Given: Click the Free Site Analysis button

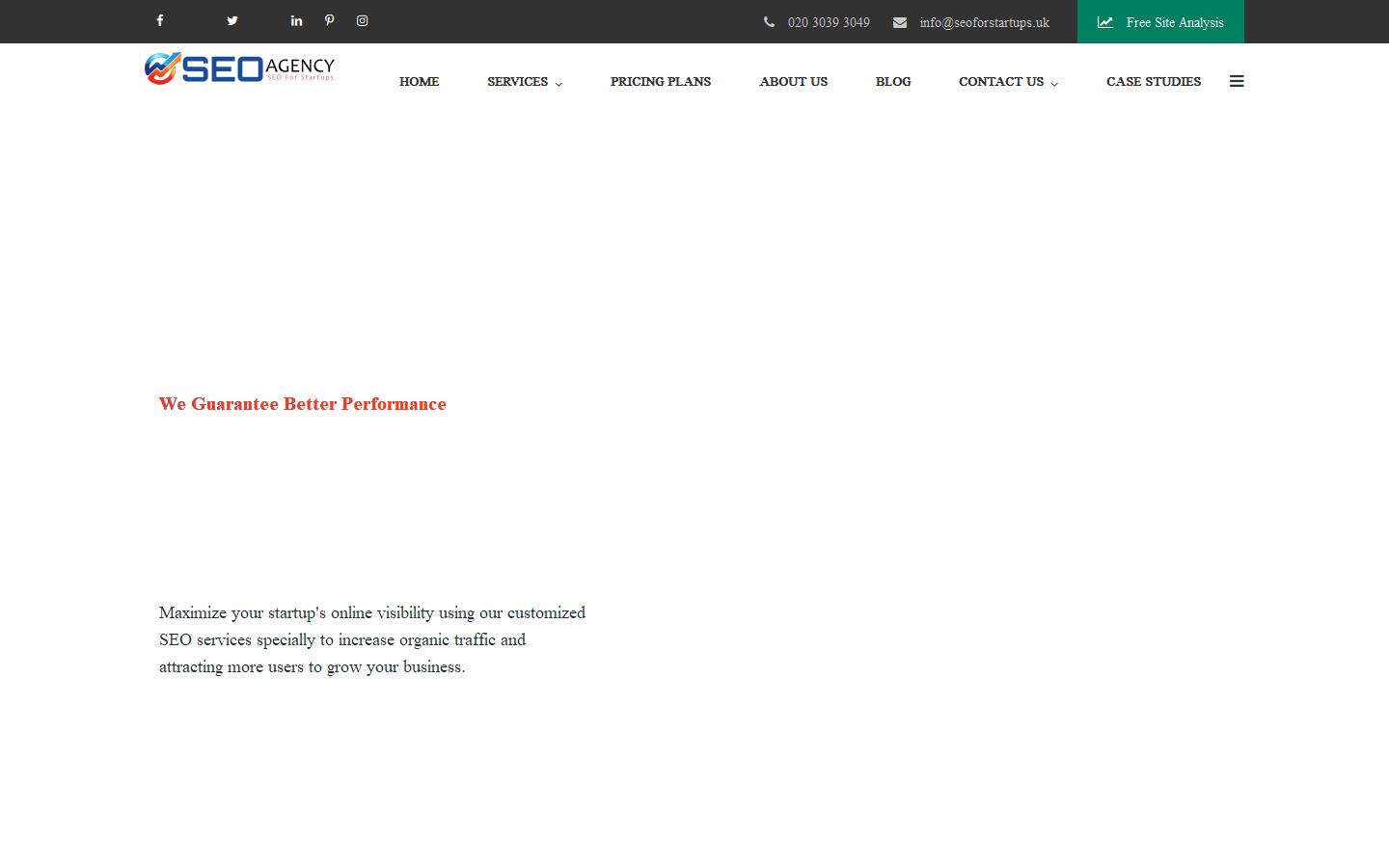Looking at the screenshot, I should [1160, 21].
